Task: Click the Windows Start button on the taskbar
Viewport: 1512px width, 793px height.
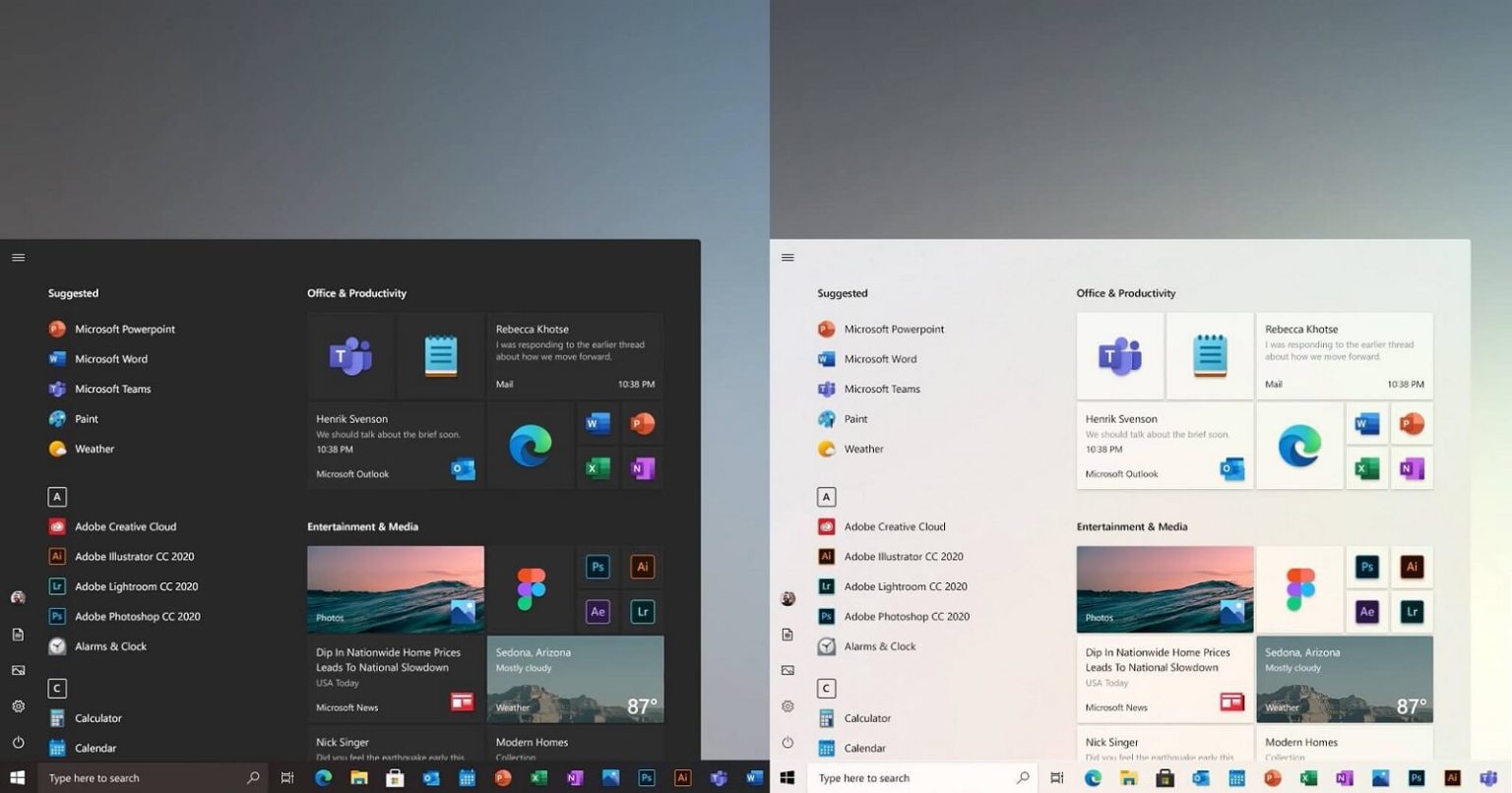Action: click(18, 777)
